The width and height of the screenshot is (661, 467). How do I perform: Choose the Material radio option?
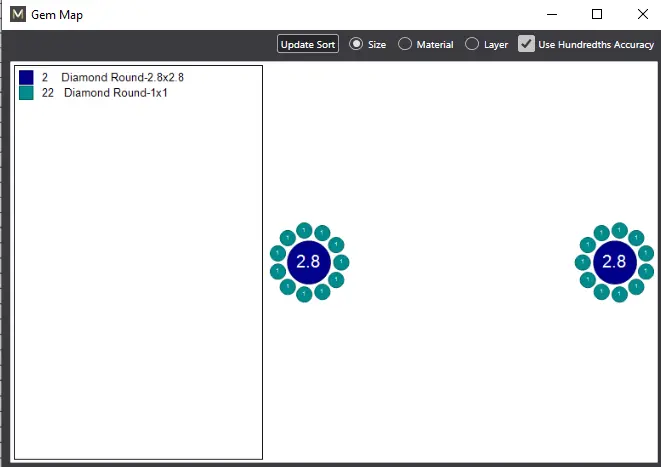click(405, 45)
